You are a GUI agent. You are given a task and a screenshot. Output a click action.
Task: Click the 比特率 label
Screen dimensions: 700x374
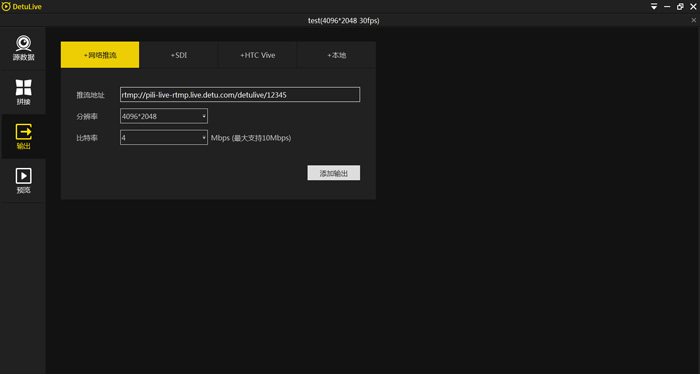click(x=87, y=138)
